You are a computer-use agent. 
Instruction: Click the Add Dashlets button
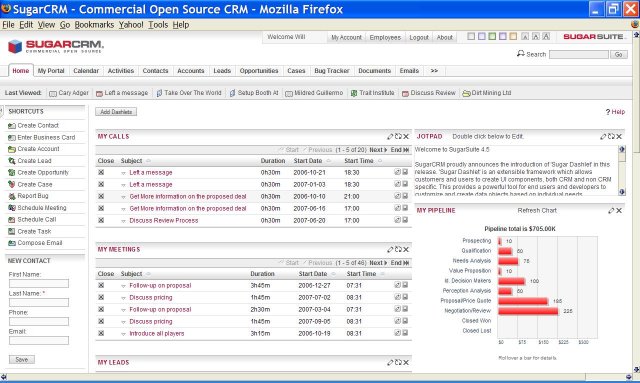coord(116,112)
